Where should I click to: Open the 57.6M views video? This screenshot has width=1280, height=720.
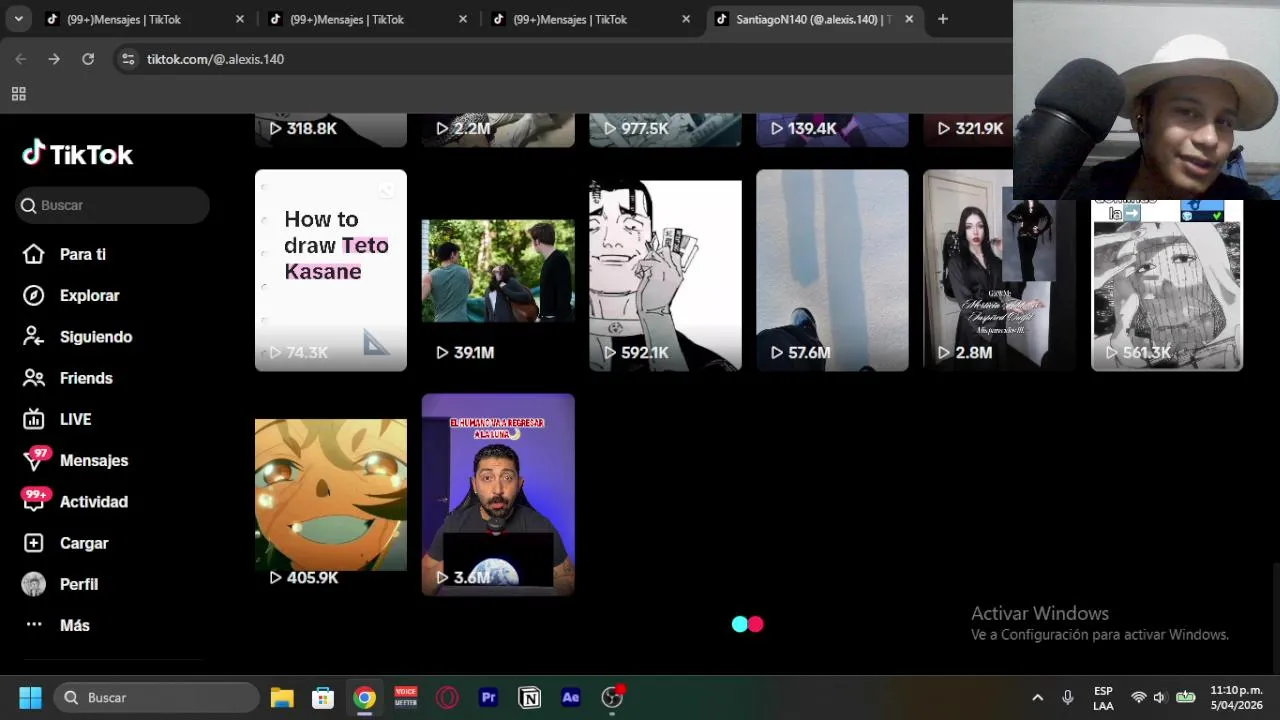tap(832, 270)
